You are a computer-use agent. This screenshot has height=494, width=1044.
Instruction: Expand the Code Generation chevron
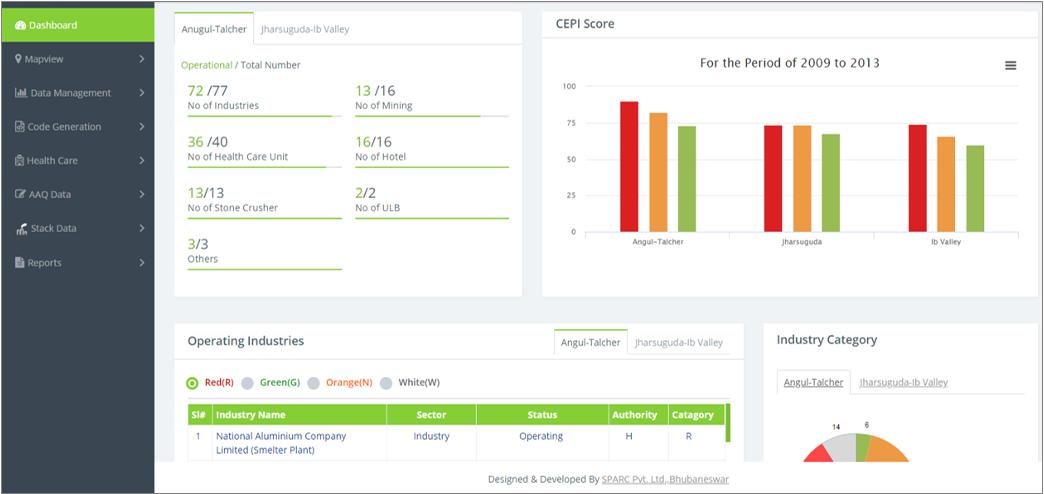click(142, 126)
